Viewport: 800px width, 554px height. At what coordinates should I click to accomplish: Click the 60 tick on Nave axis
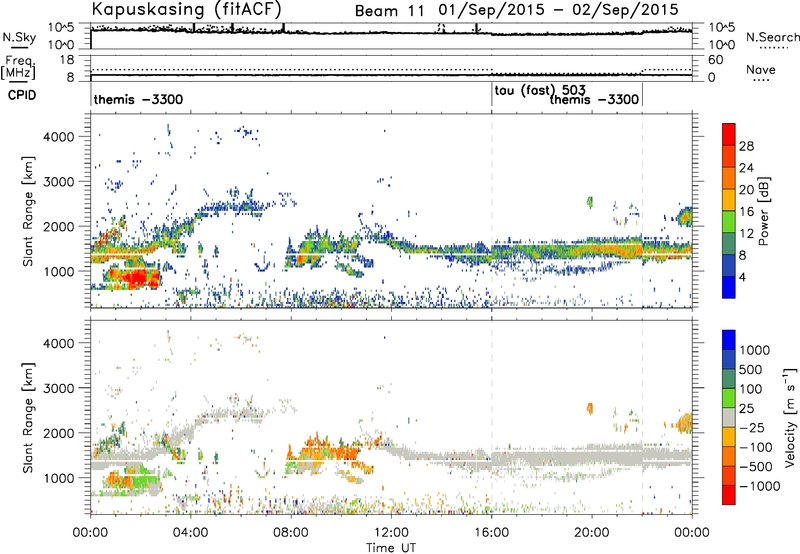tap(716, 60)
